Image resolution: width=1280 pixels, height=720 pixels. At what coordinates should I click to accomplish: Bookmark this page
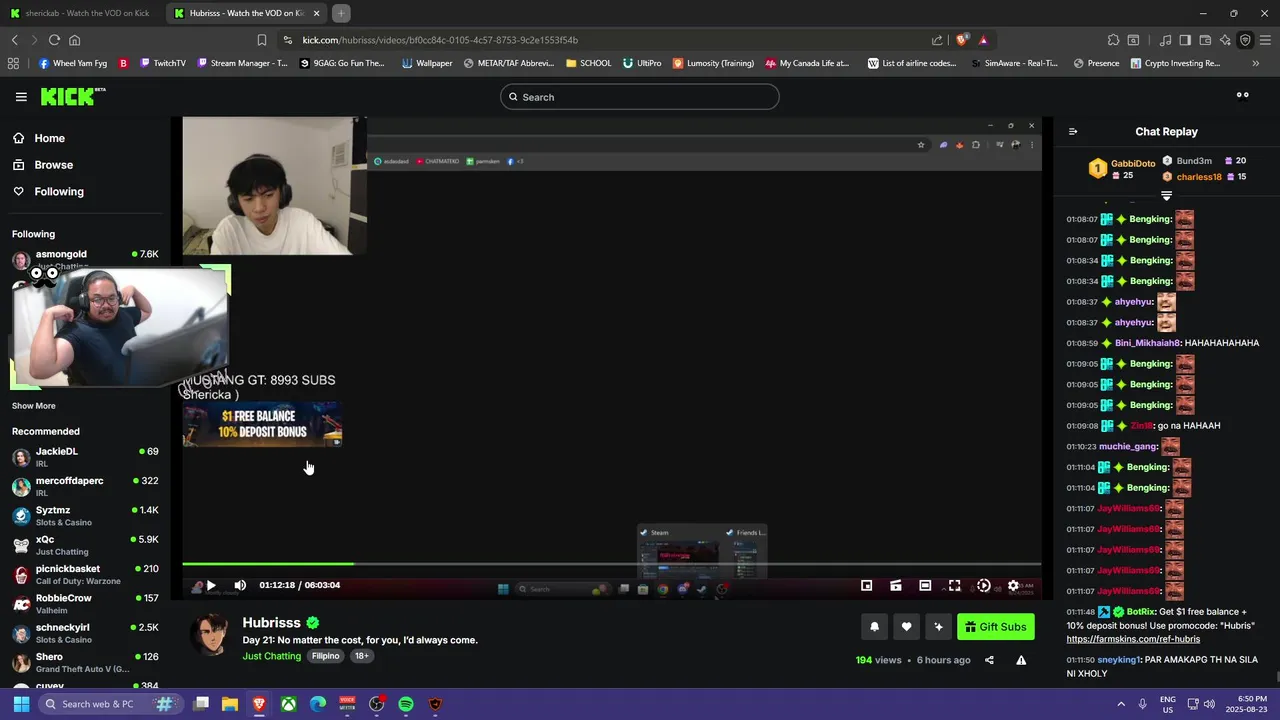tap(262, 40)
